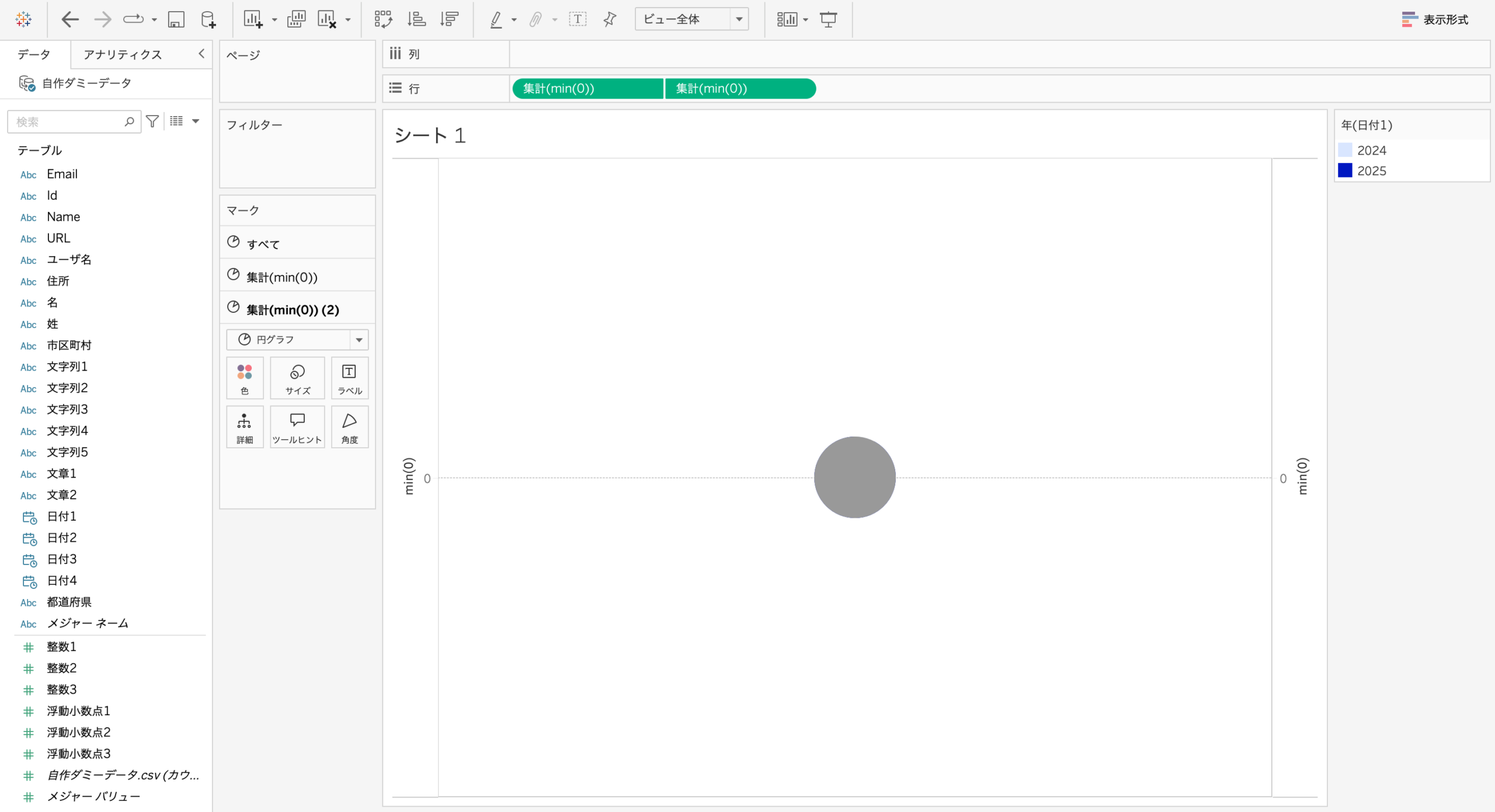Click the Size (サイズ) mark card
Image resolution: width=1495 pixels, height=812 pixels.
[x=297, y=378]
